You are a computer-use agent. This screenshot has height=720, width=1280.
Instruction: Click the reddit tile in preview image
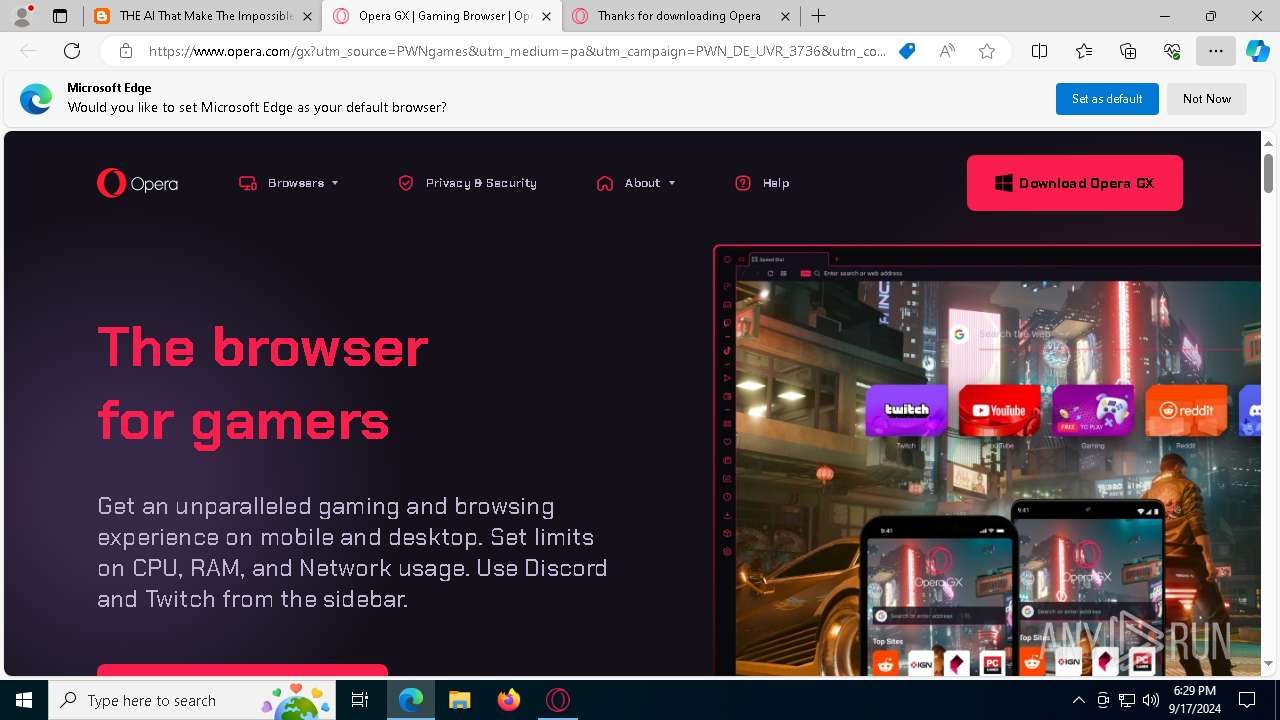1186,410
